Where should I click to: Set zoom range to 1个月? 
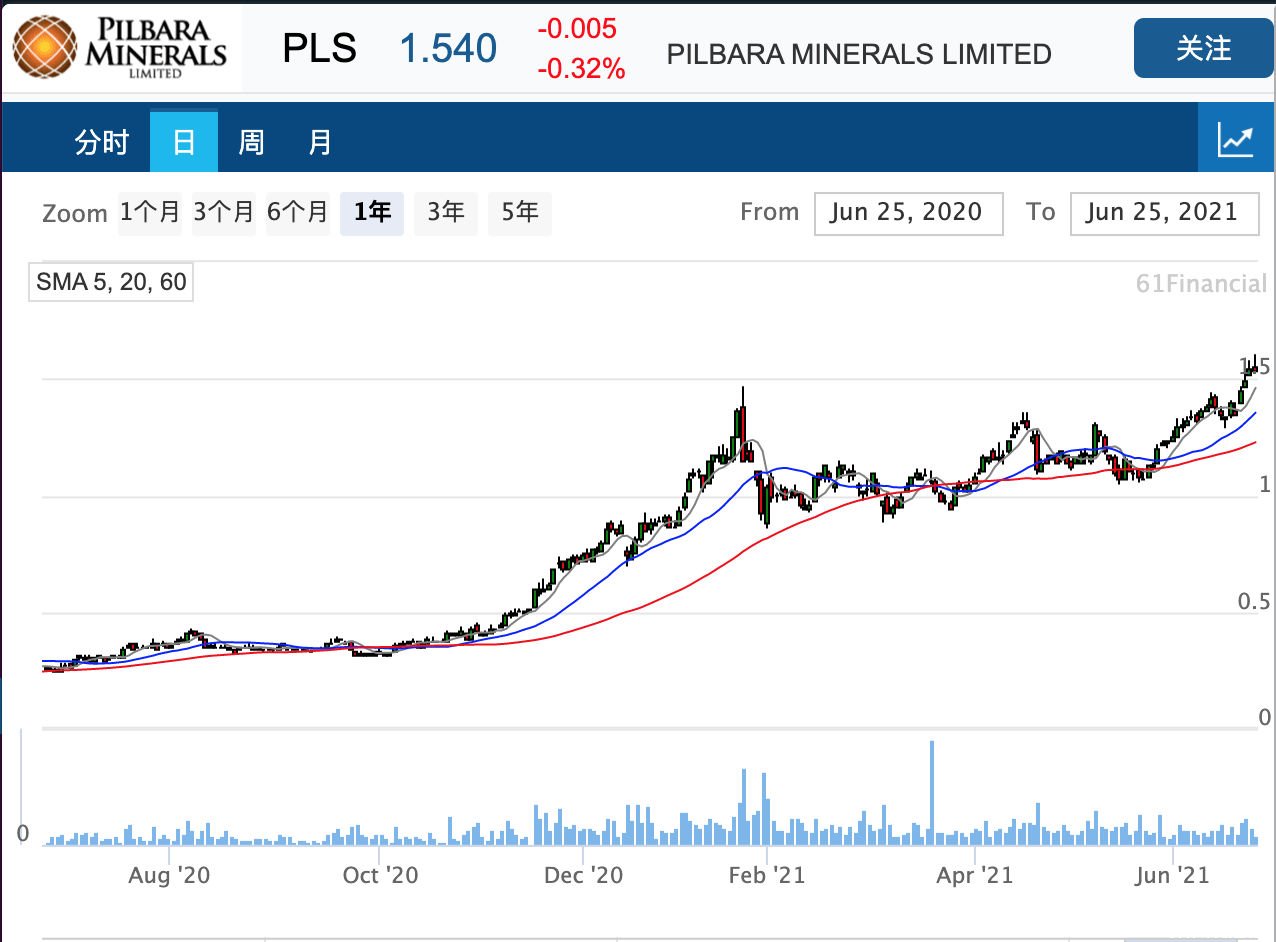pyautogui.click(x=150, y=212)
